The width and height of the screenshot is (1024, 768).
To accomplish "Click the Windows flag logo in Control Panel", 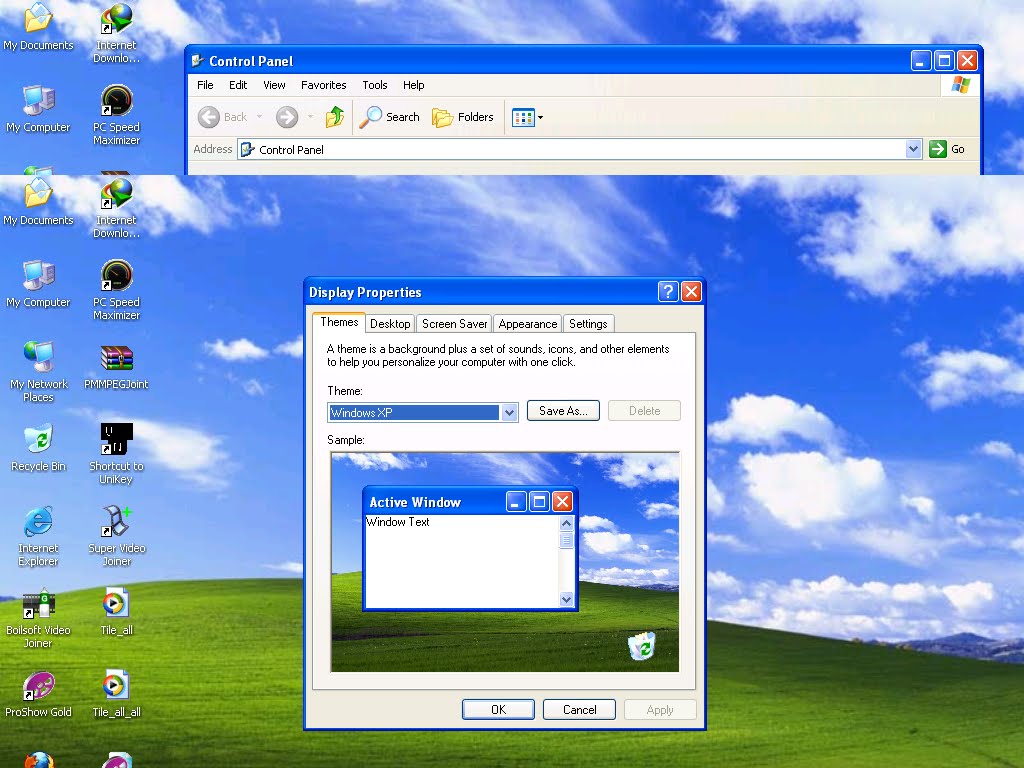I will coord(961,85).
